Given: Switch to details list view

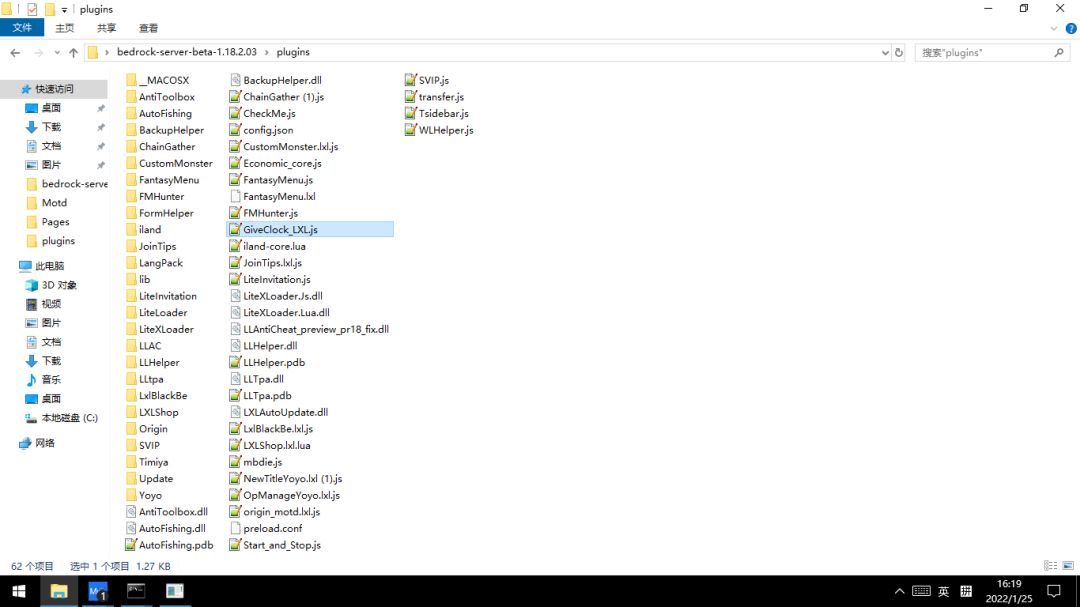Looking at the screenshot, I should 1050,566.
